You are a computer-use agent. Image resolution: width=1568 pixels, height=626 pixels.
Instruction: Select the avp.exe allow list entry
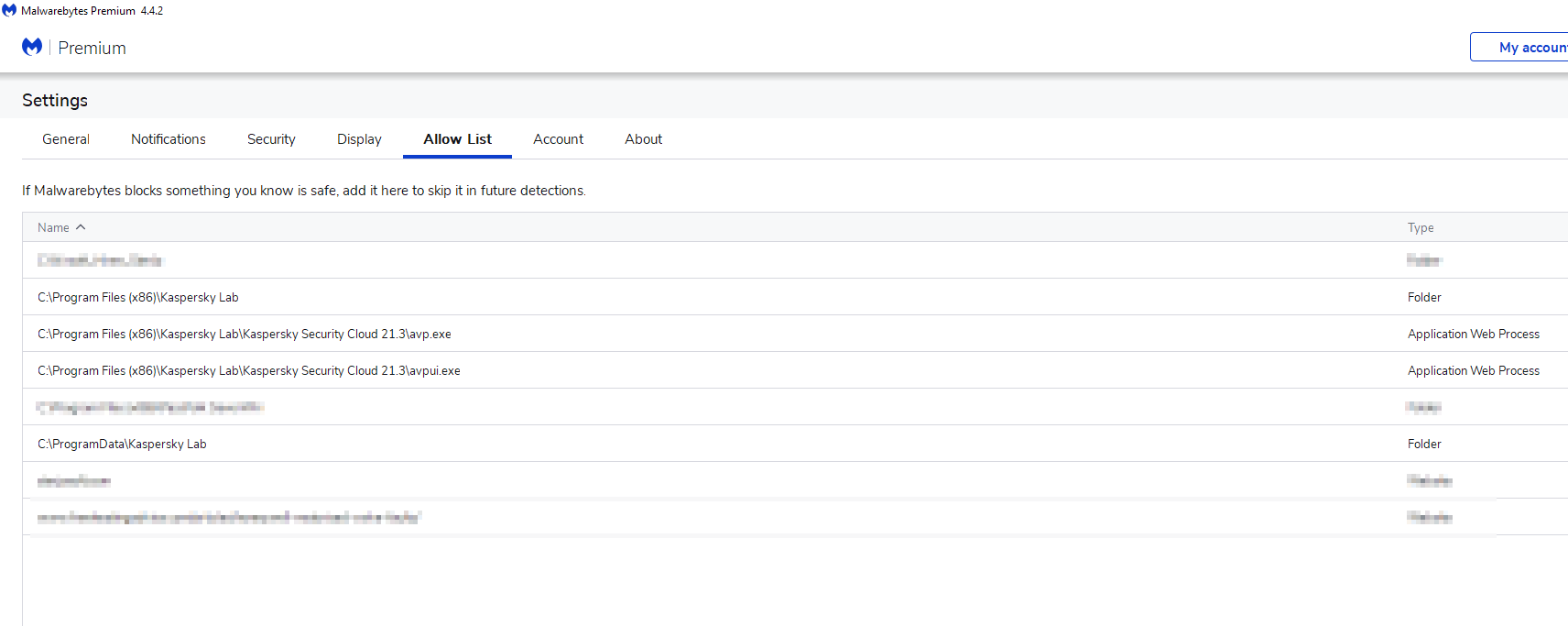795,334
